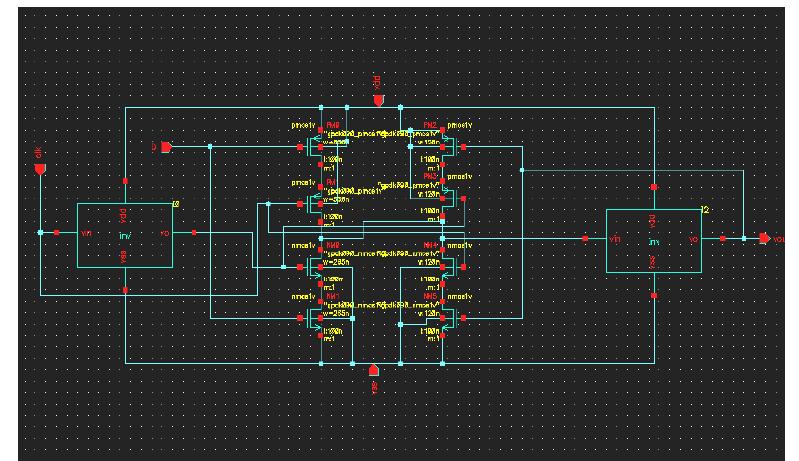
Task: Select the right inverter block I2
Action: (x=654, y=240)
